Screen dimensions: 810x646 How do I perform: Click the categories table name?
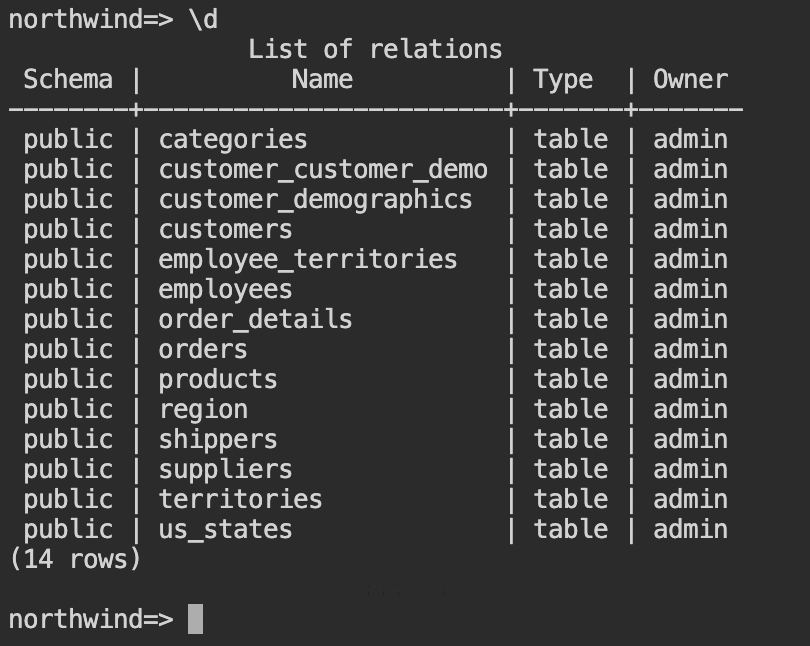pos(232,140)
